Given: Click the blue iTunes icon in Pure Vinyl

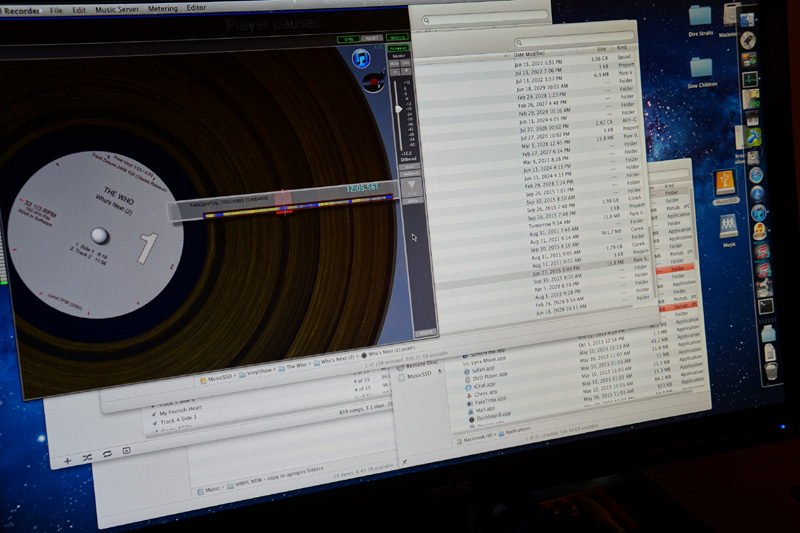Looking at the screenshot, I should click(361, 58).
